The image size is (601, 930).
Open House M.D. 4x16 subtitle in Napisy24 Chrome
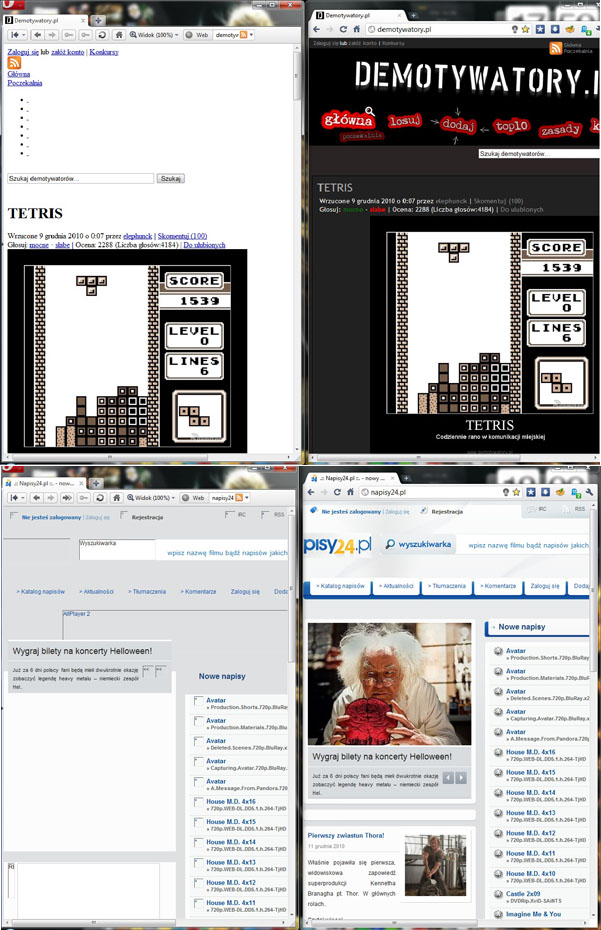[530, 751]
